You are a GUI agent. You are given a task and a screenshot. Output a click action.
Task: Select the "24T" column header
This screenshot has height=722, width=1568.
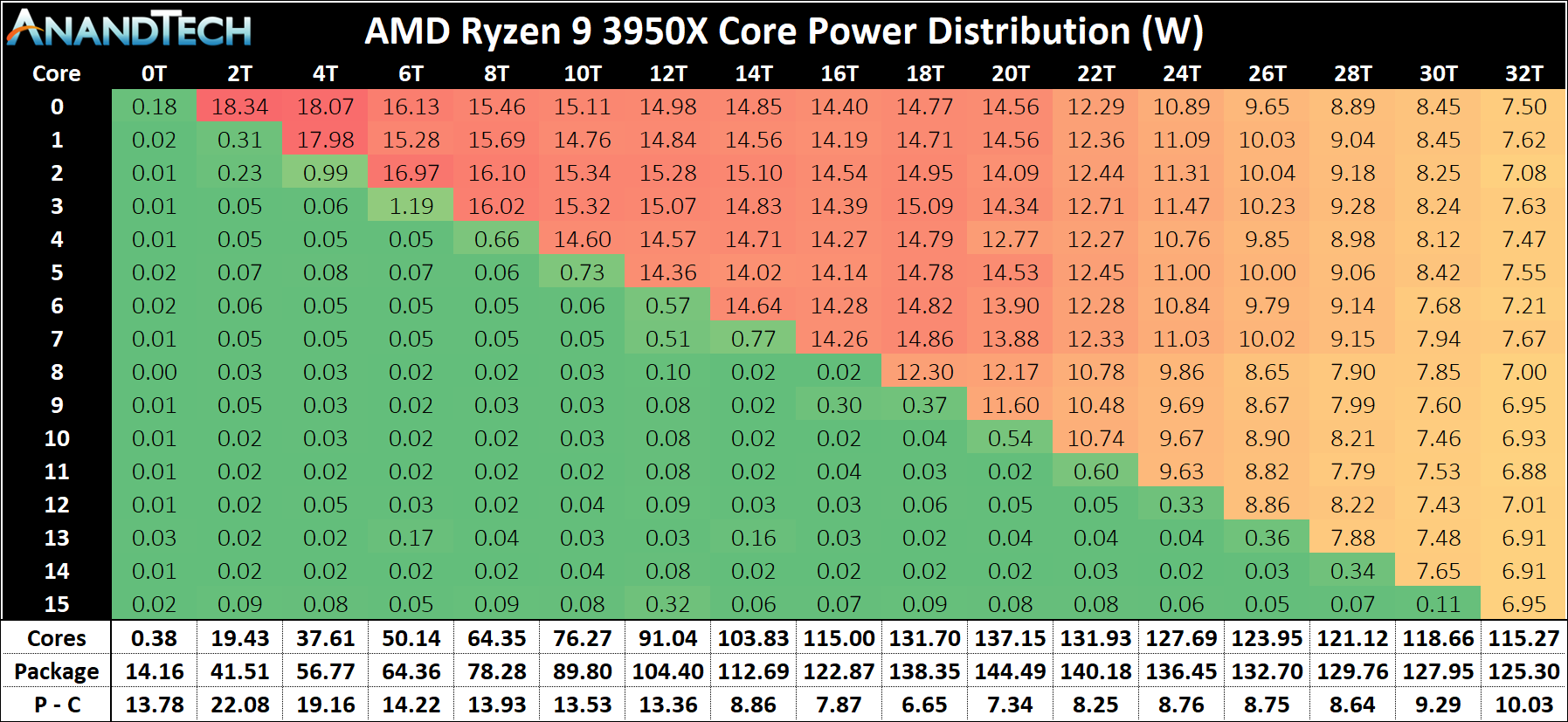1182,74
